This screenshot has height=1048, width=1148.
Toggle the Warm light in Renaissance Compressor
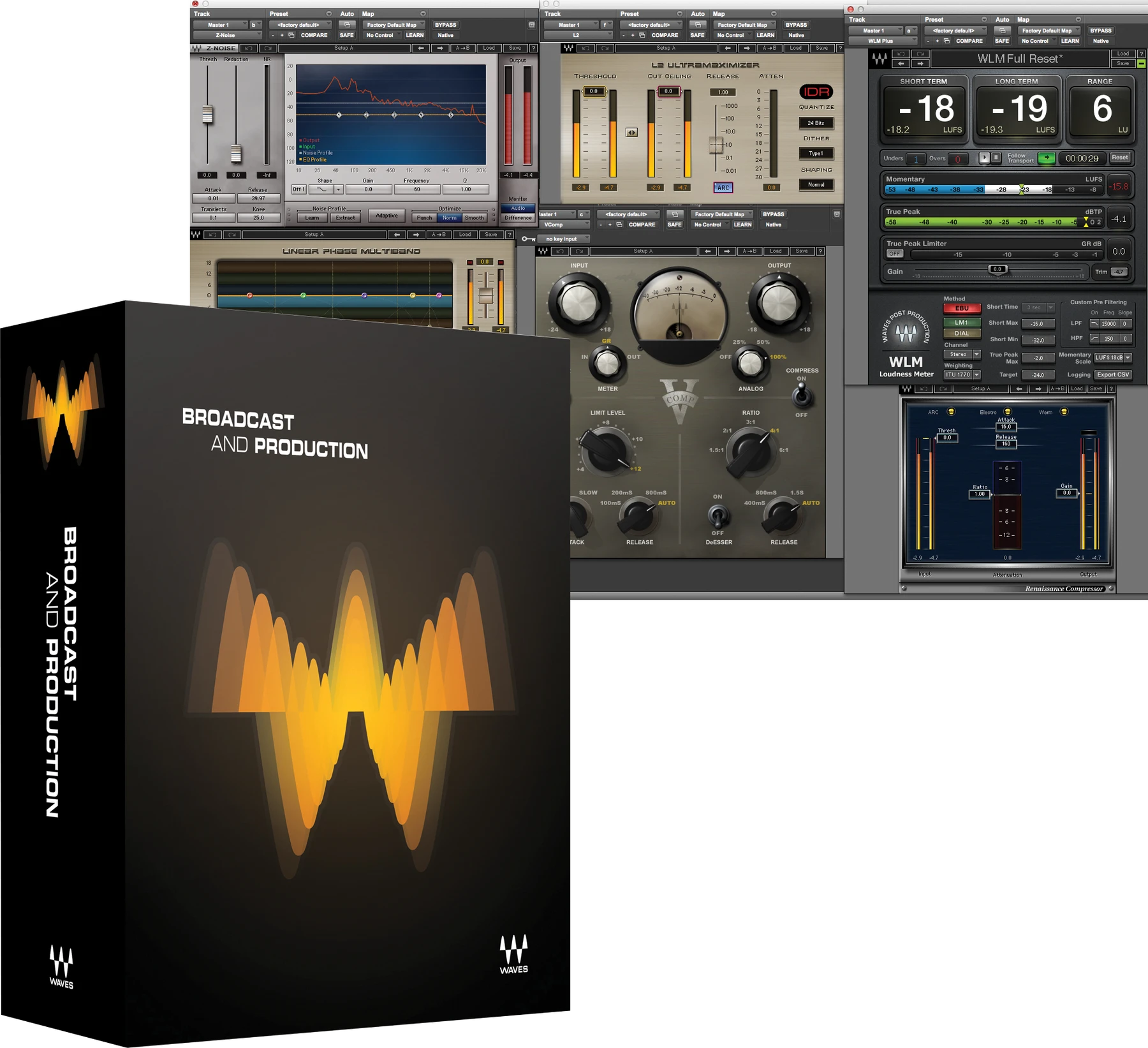pyautogui.click(x=1064, y=411)
